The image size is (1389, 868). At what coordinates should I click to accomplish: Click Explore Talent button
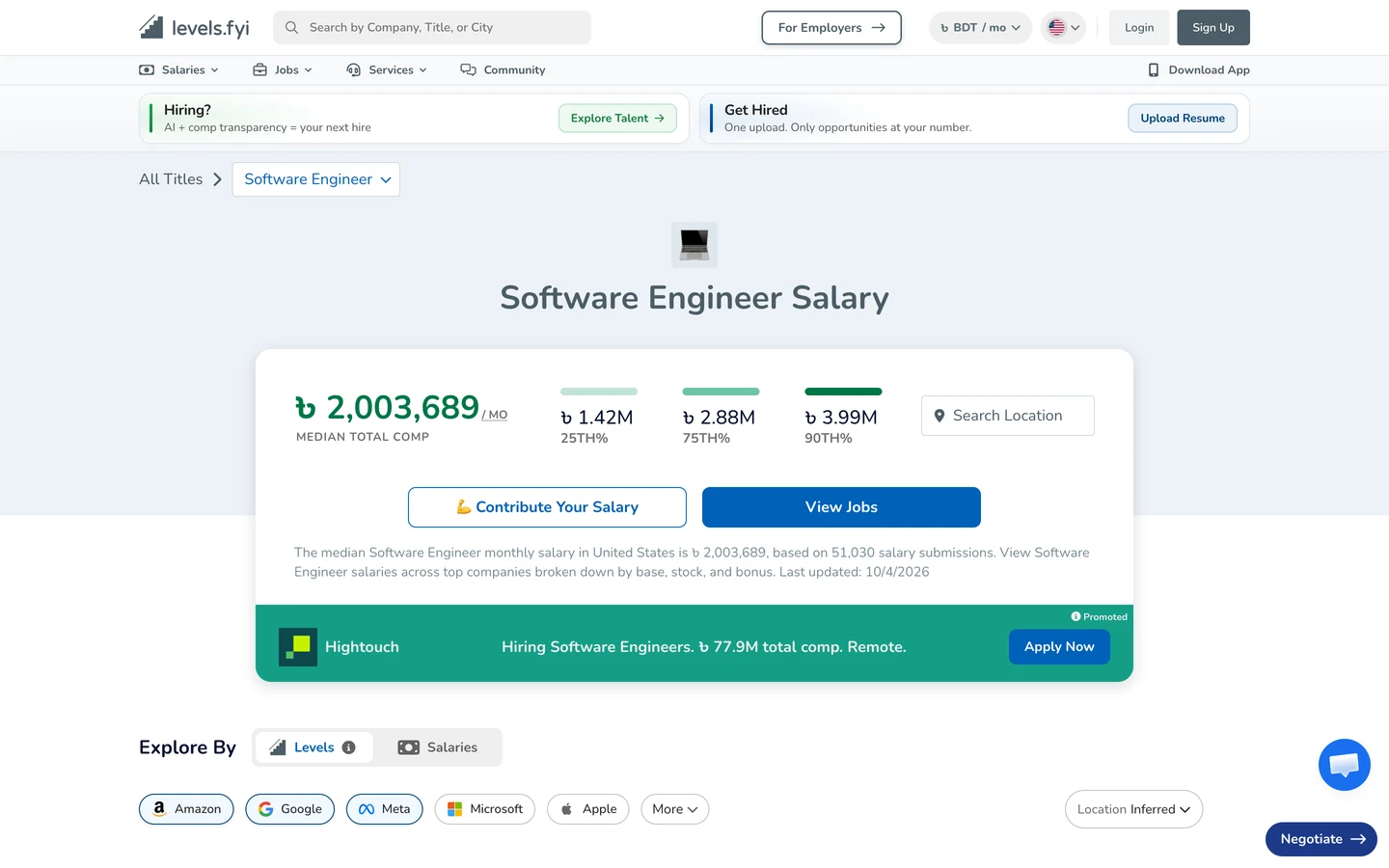[617, 118]
